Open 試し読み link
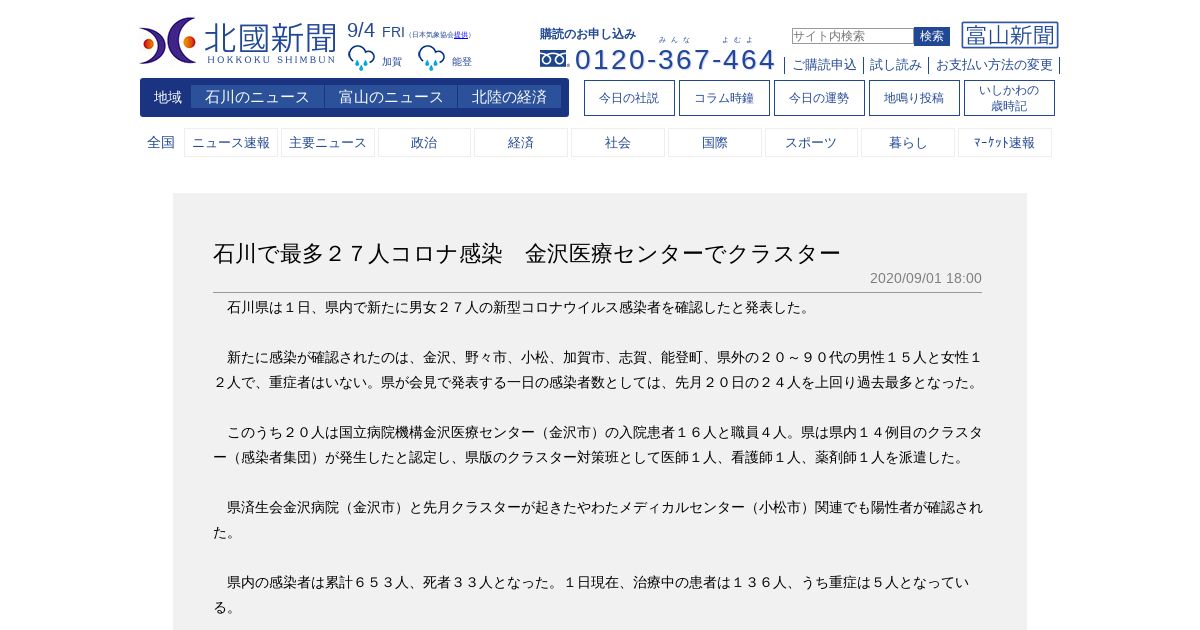1200x630 pixels. 896,65
